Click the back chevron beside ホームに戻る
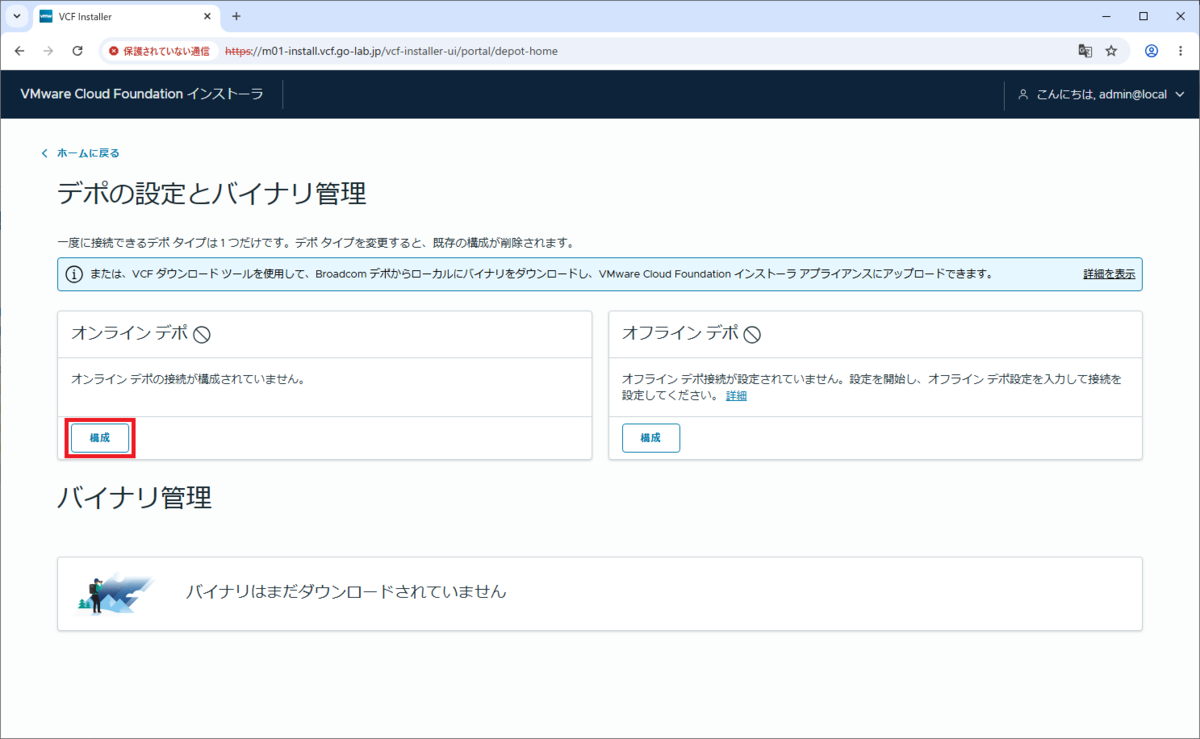The image size is (1200, 739). pos(44,153)
